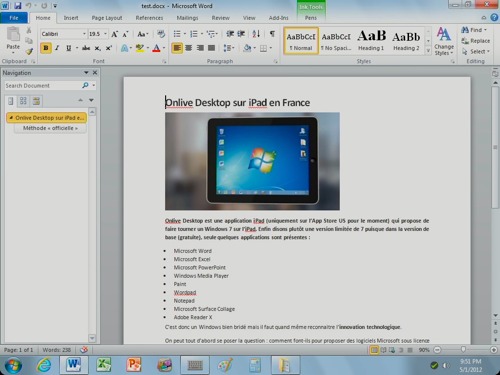500x375 pixels.
Task: Adjust the zoom slider in status bar
Action: (463, 349)
